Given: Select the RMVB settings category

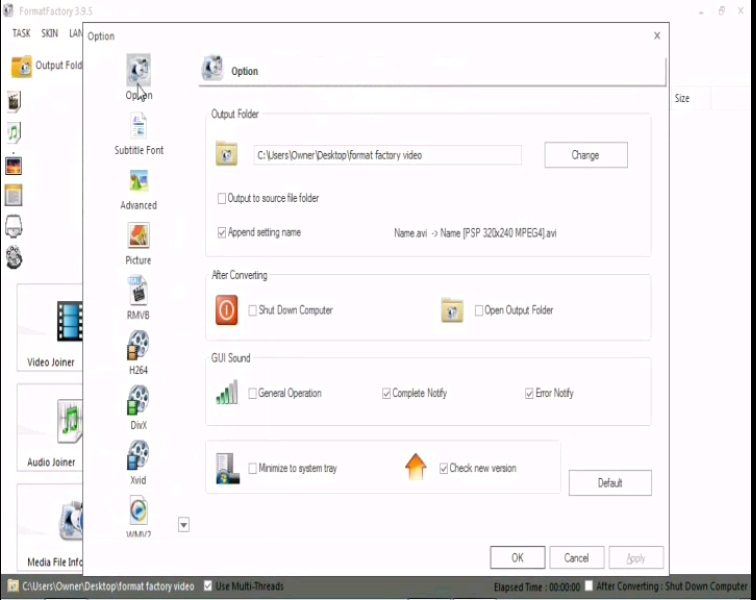Looking at the screenshot, I should pos(138,298).
